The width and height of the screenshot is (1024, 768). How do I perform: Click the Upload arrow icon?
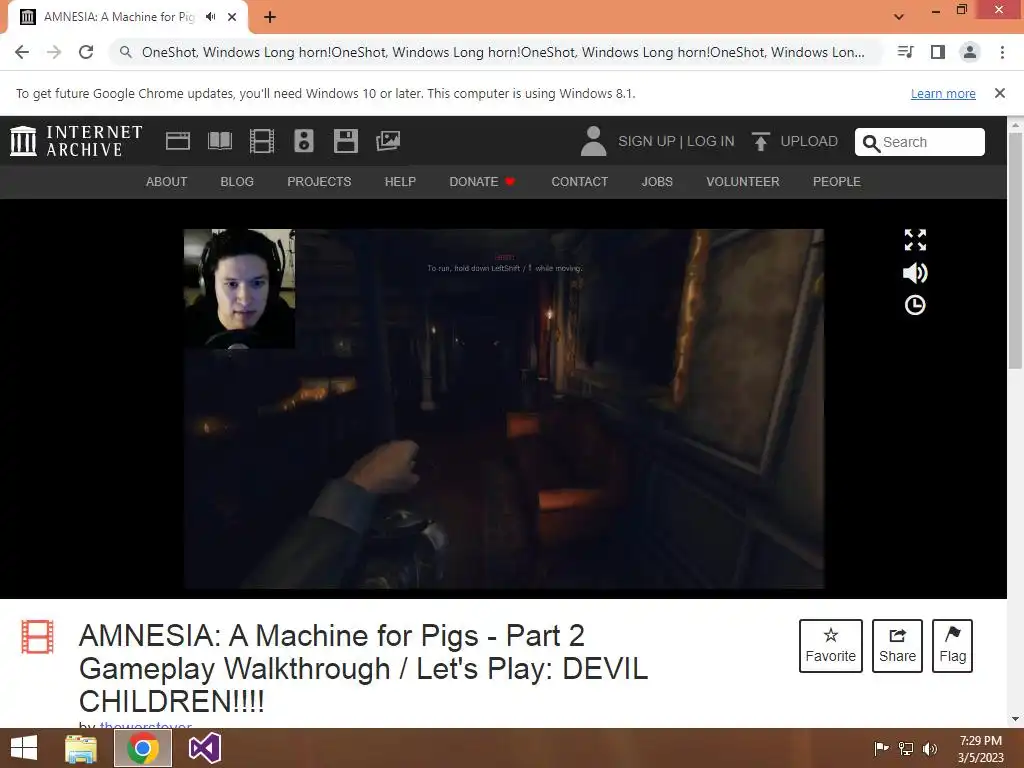tap(760, 141)
